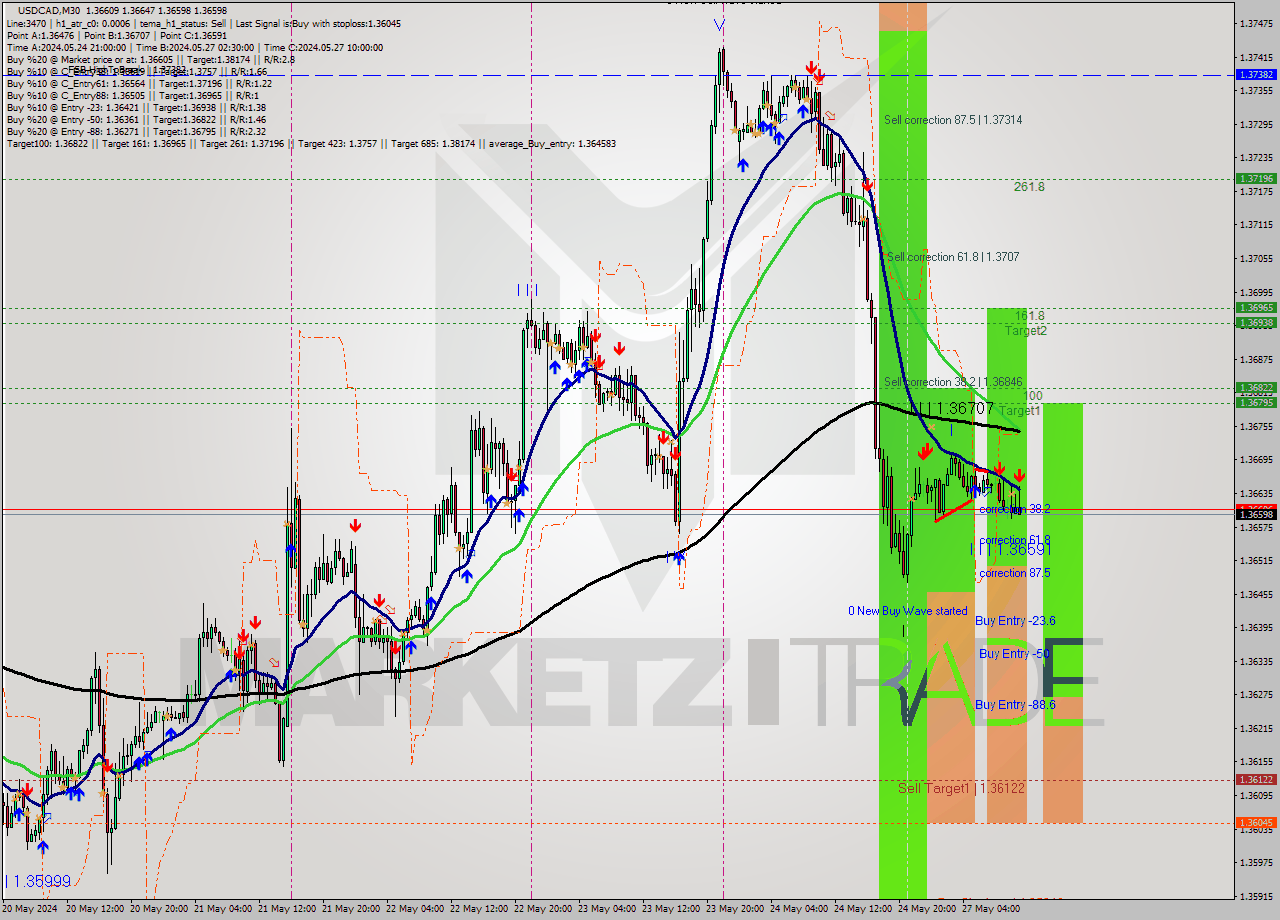This screenshot has height=920, width=1280.
Task: Click the 1.36275 price scale value
Action: click(1256, 694)
